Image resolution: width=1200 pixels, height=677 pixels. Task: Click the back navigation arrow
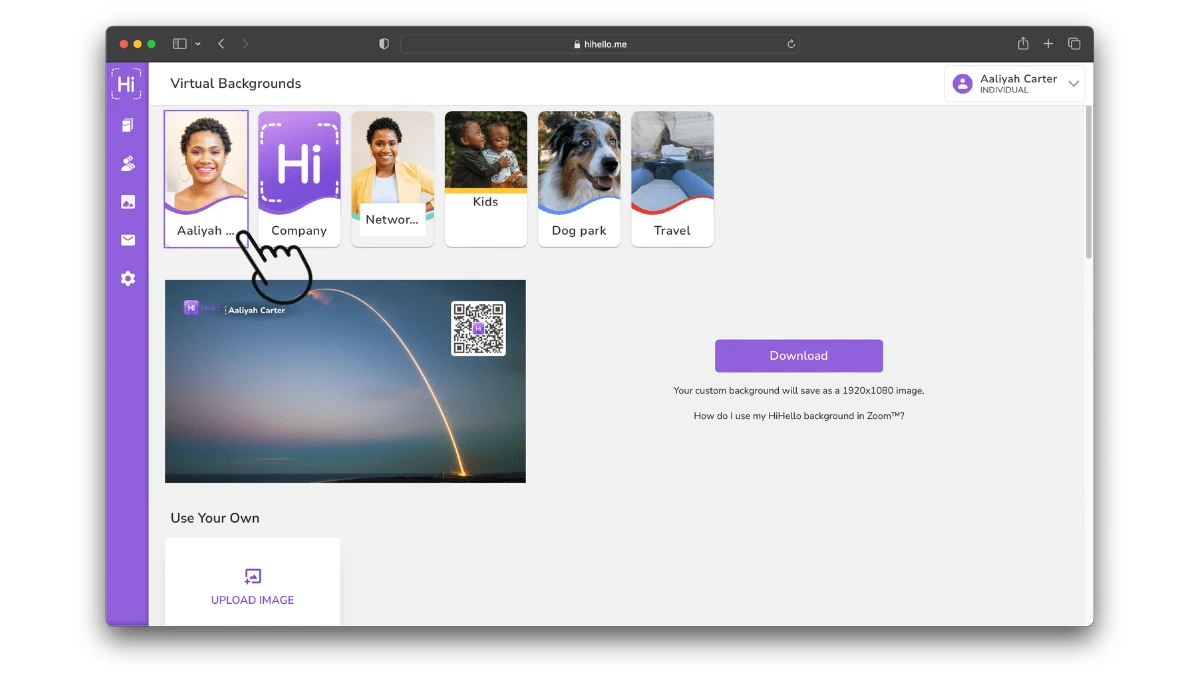point(221,43)
